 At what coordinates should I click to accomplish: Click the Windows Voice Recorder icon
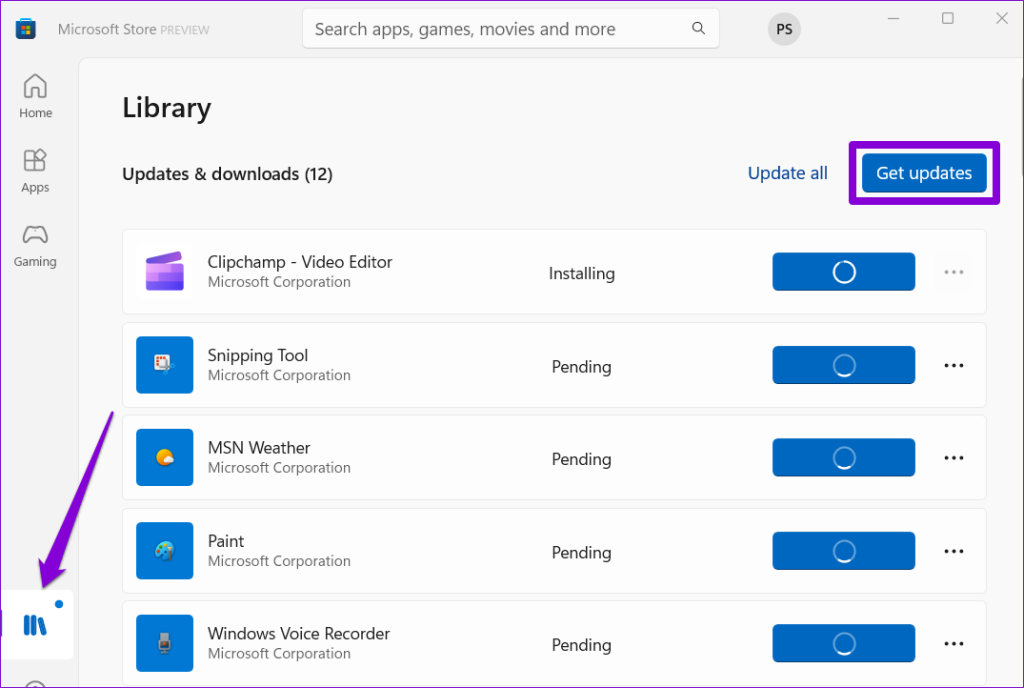[x=164, y=643]
